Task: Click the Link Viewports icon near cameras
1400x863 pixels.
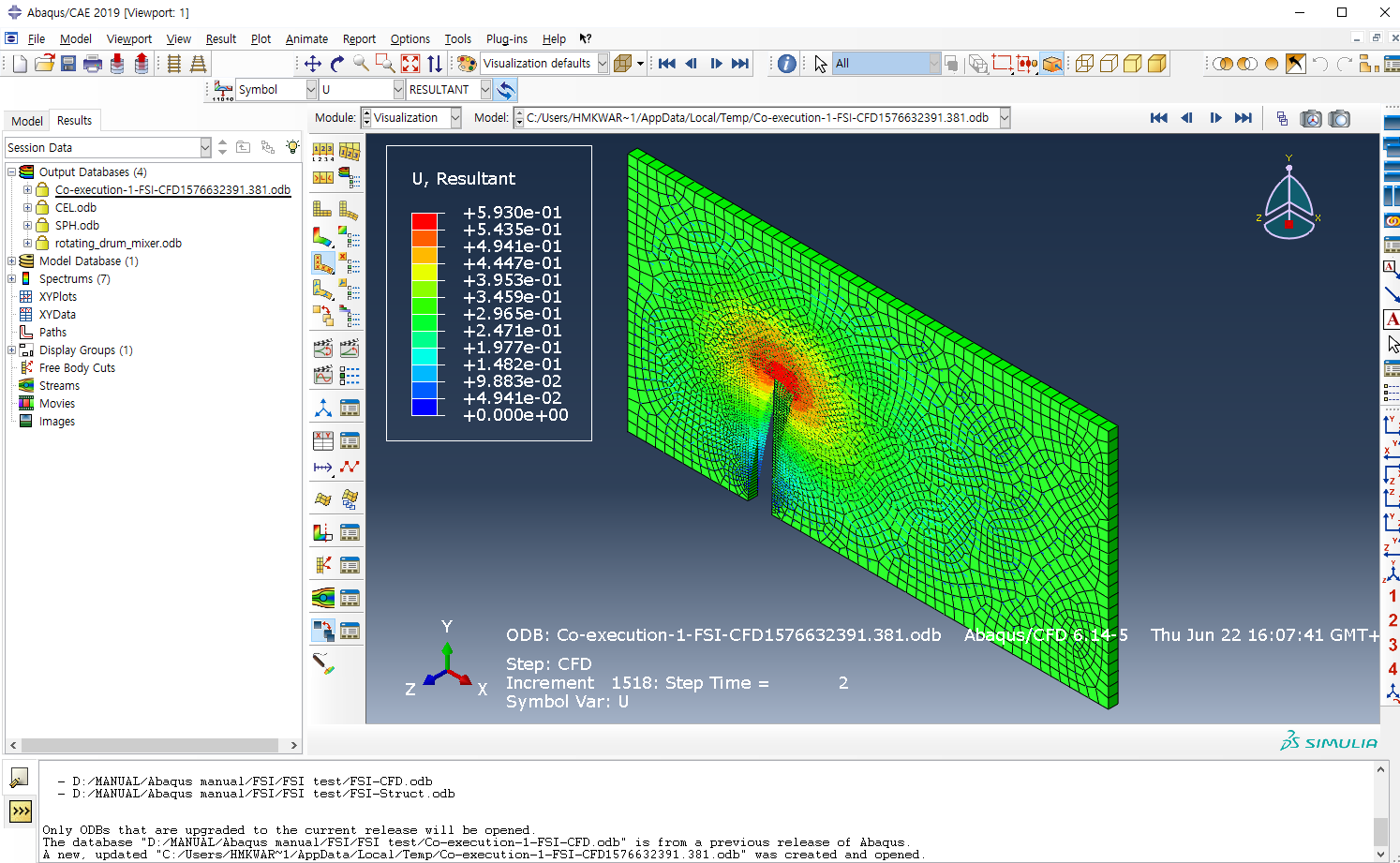Action: 1282,118
